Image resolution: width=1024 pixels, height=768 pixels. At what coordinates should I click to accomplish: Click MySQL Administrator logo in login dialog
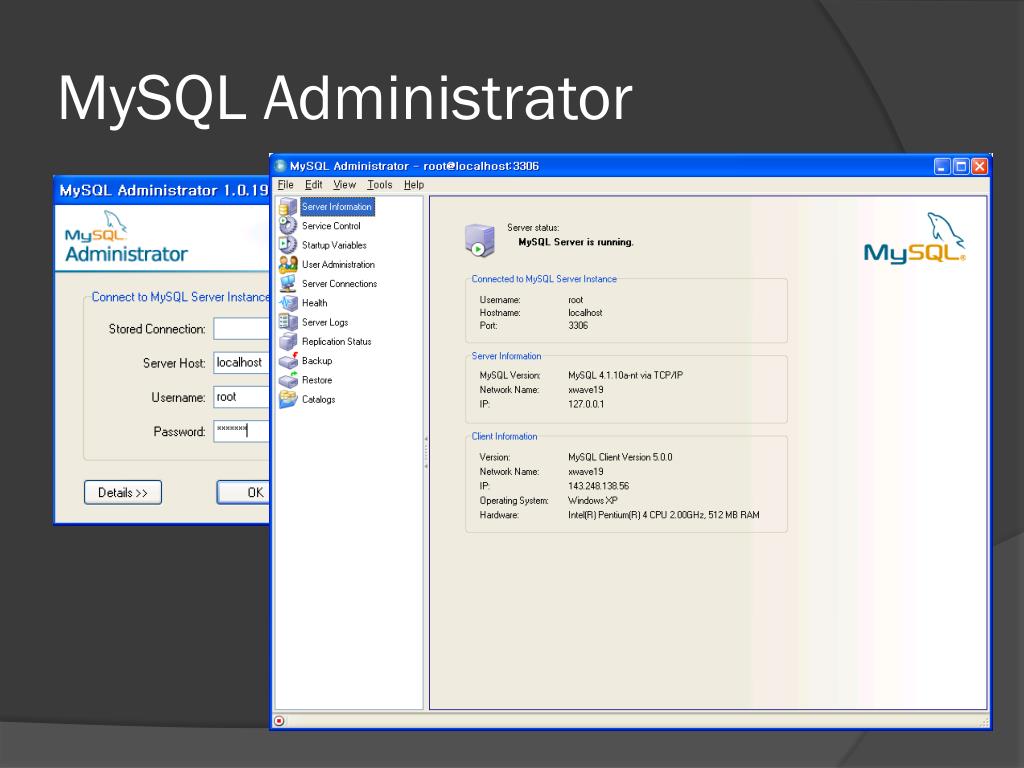coord(126,238)
